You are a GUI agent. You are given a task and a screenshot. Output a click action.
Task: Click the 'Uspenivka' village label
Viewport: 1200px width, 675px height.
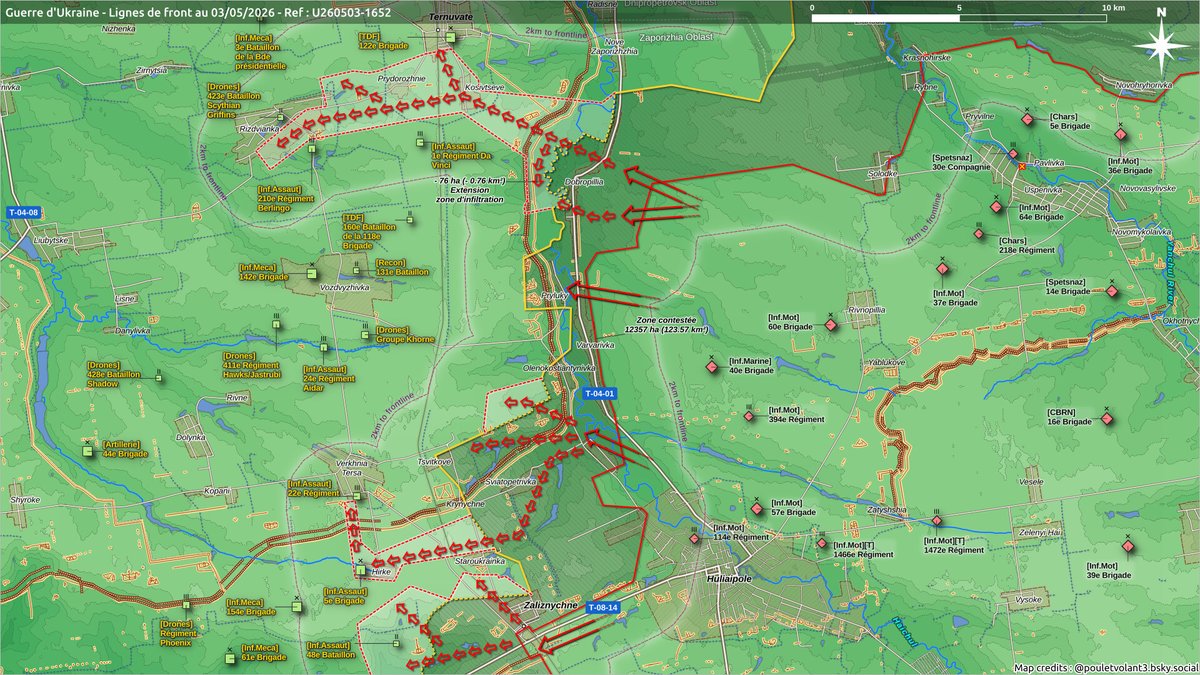tap(1042, 189)
